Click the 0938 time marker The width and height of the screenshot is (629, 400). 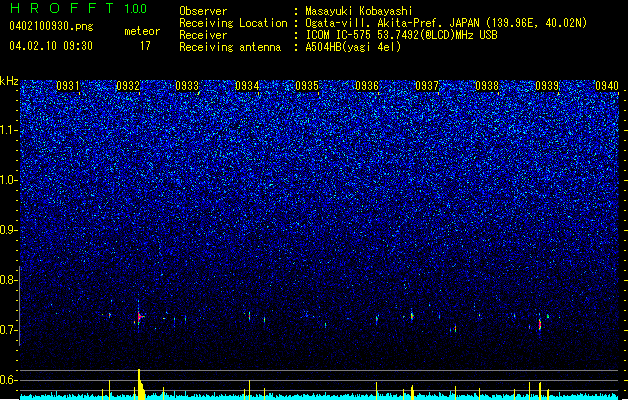click(x=487, y=86)
